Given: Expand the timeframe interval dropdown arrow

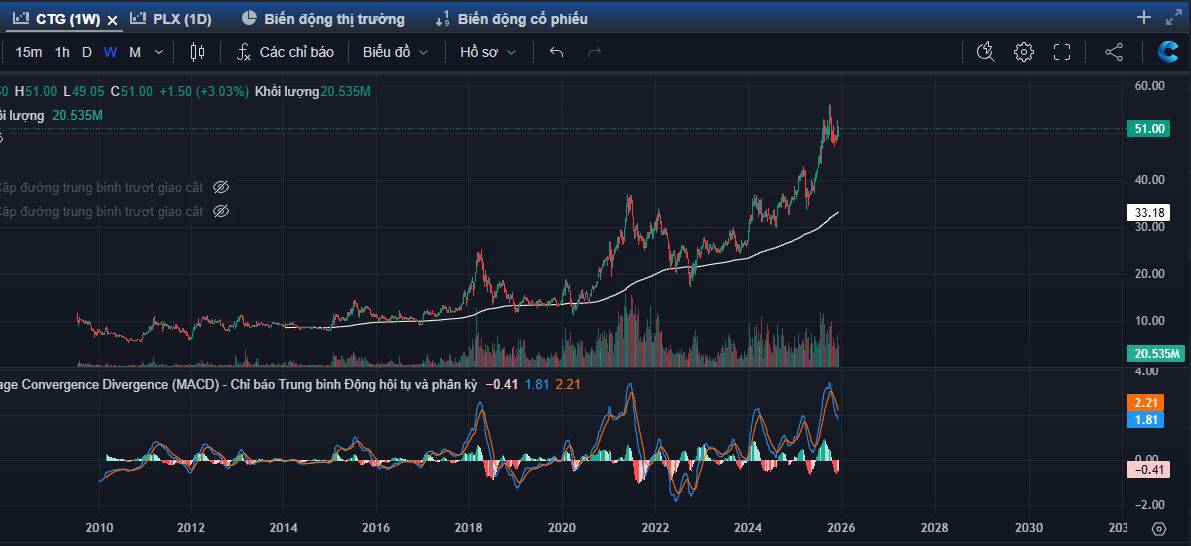Looking at the screenshot, I should [x=158, y=52].
